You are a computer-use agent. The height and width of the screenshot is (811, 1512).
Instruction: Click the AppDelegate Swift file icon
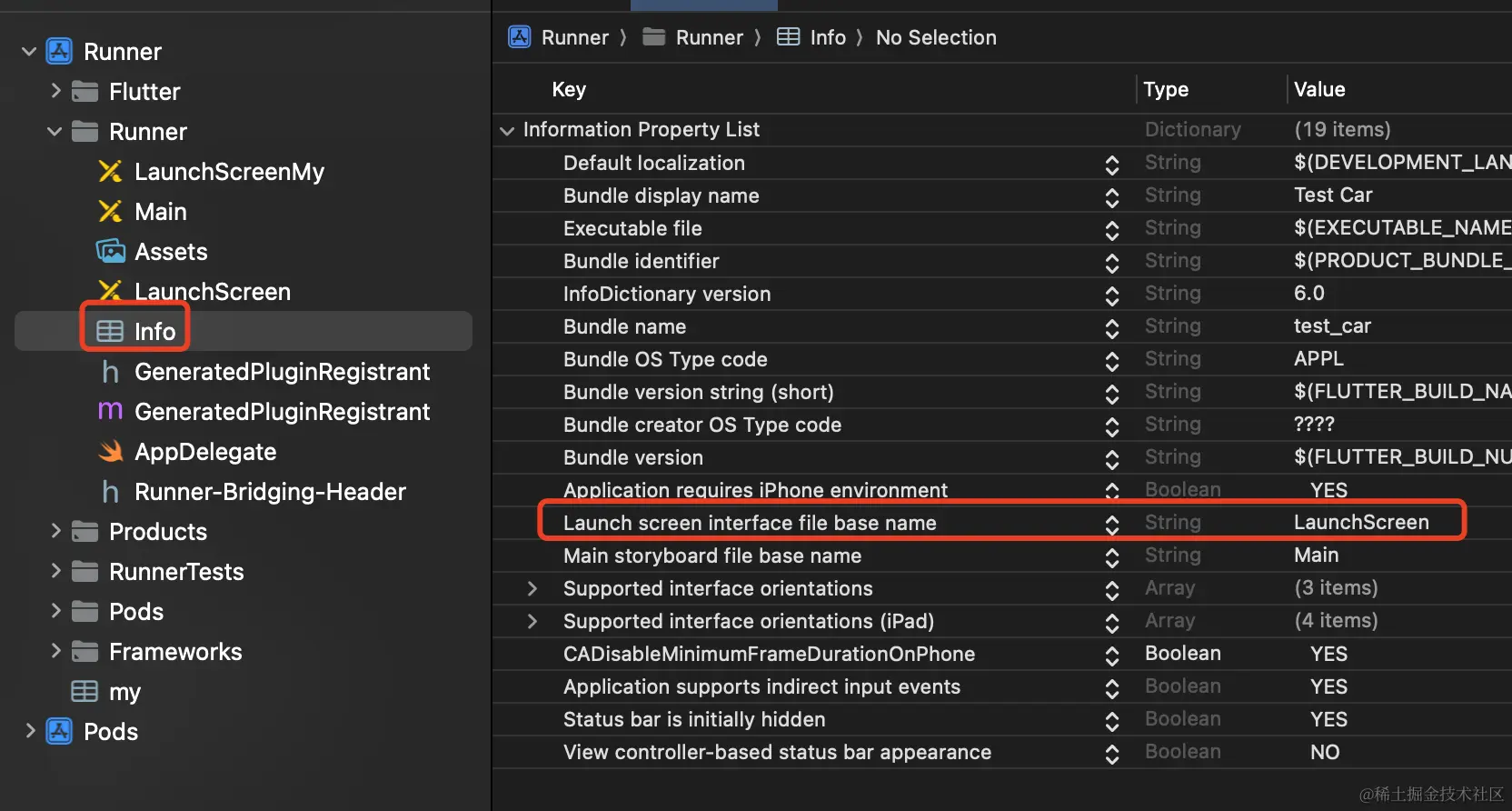(x=111, y=452)
